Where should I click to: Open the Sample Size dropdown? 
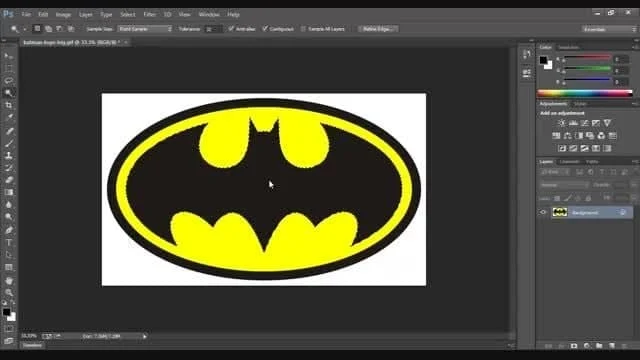tap(145, 29)
